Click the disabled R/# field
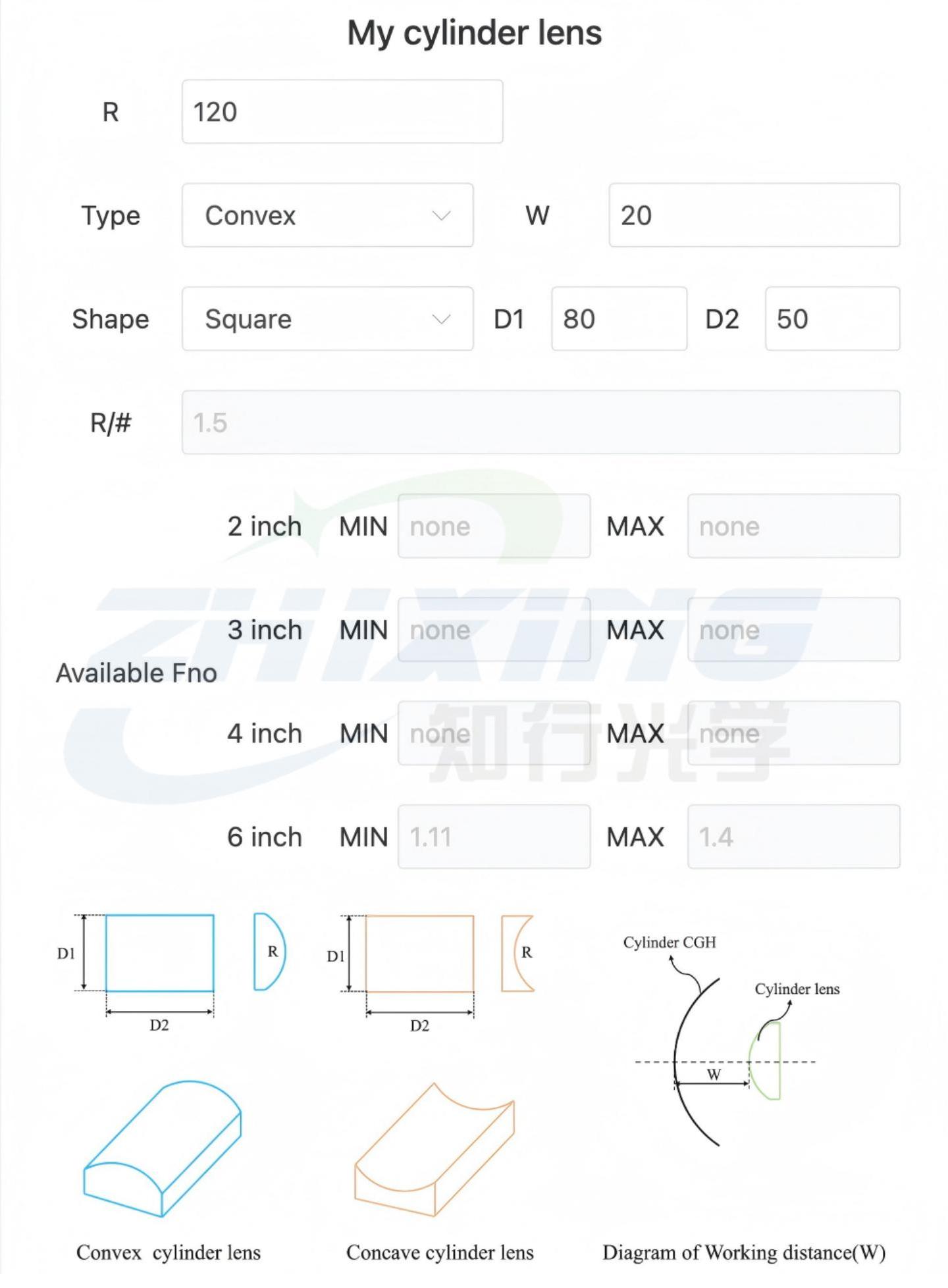 541,422
